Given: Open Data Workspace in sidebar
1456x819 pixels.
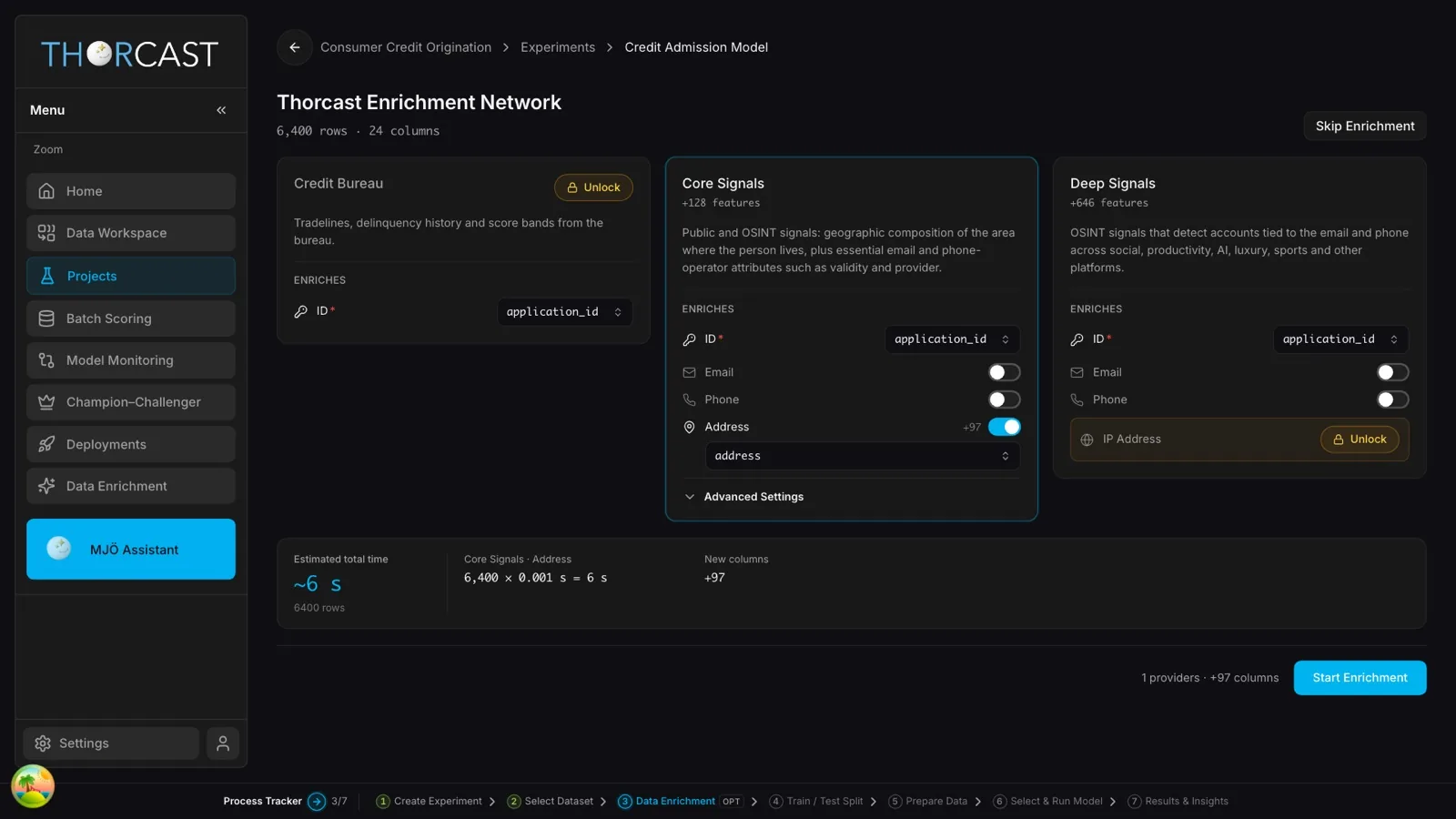Looking at the screenshot, I should click(131, 233).
